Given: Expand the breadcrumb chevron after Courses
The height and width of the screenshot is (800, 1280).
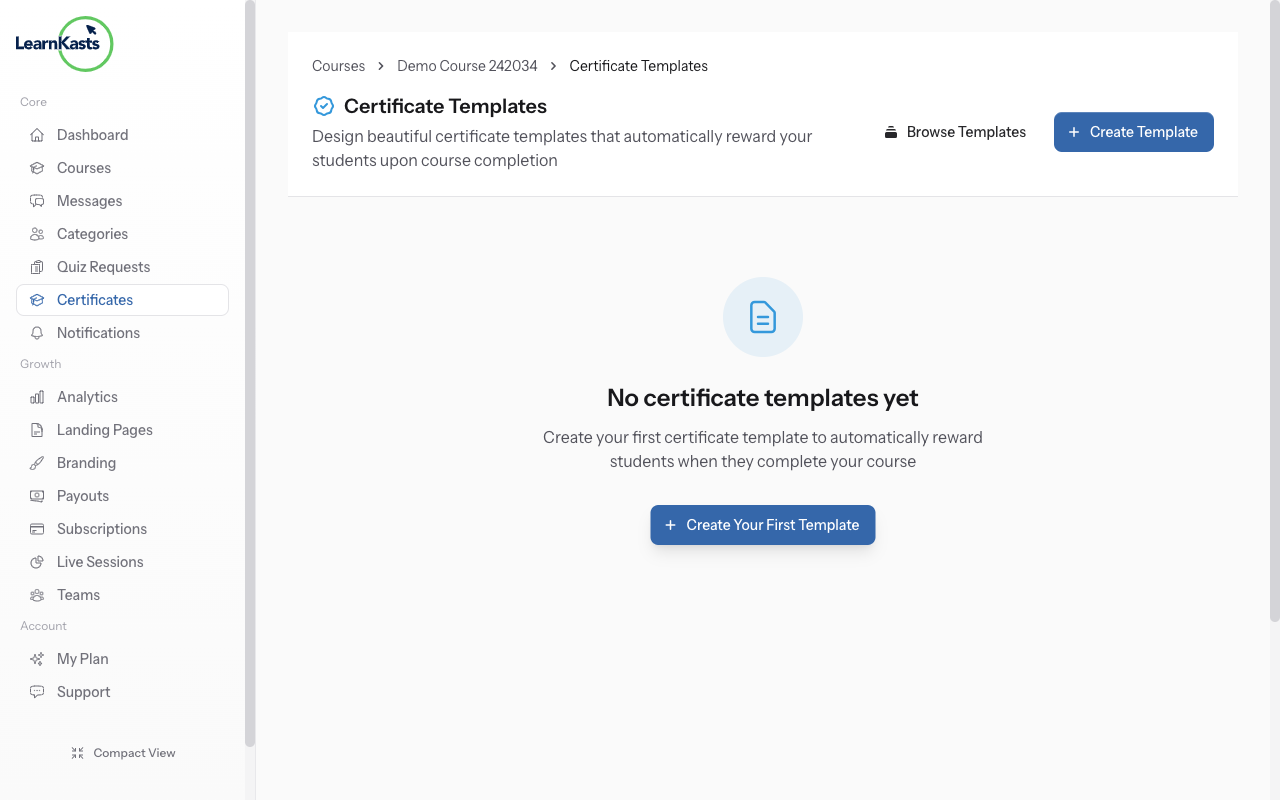Looking at the screenshot, I should (380, 65).
